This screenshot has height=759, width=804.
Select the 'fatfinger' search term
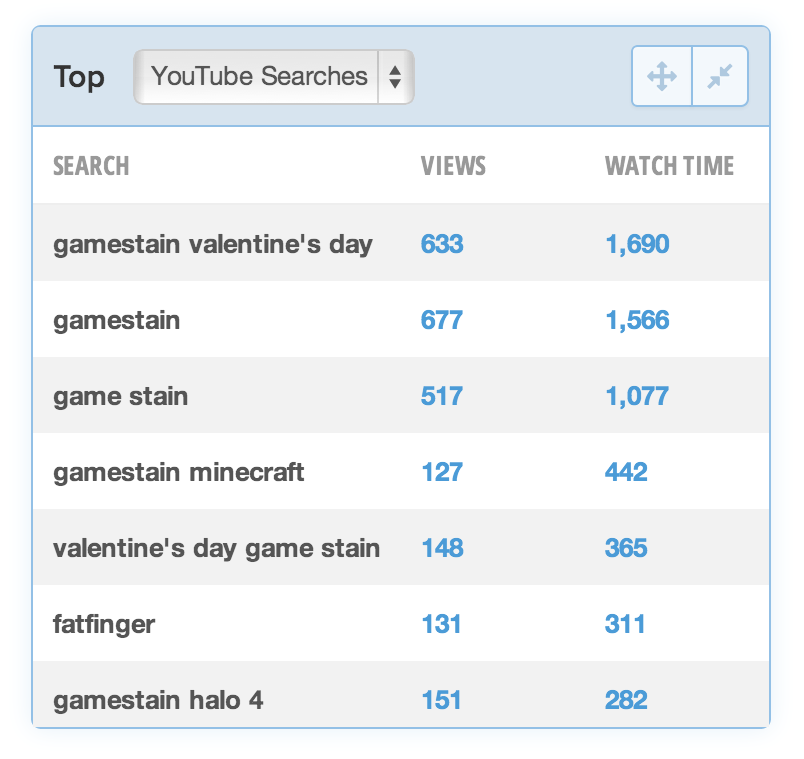coord(104,624)
